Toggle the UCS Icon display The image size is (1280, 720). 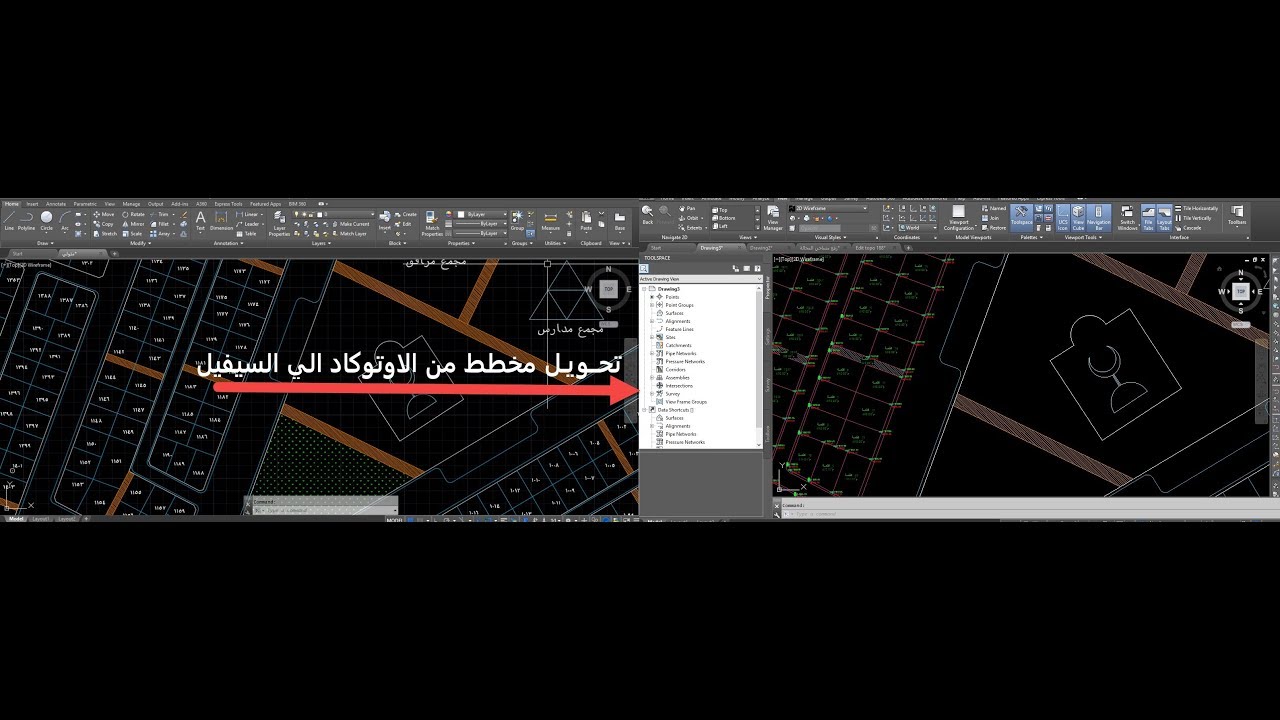point(1063,218)
